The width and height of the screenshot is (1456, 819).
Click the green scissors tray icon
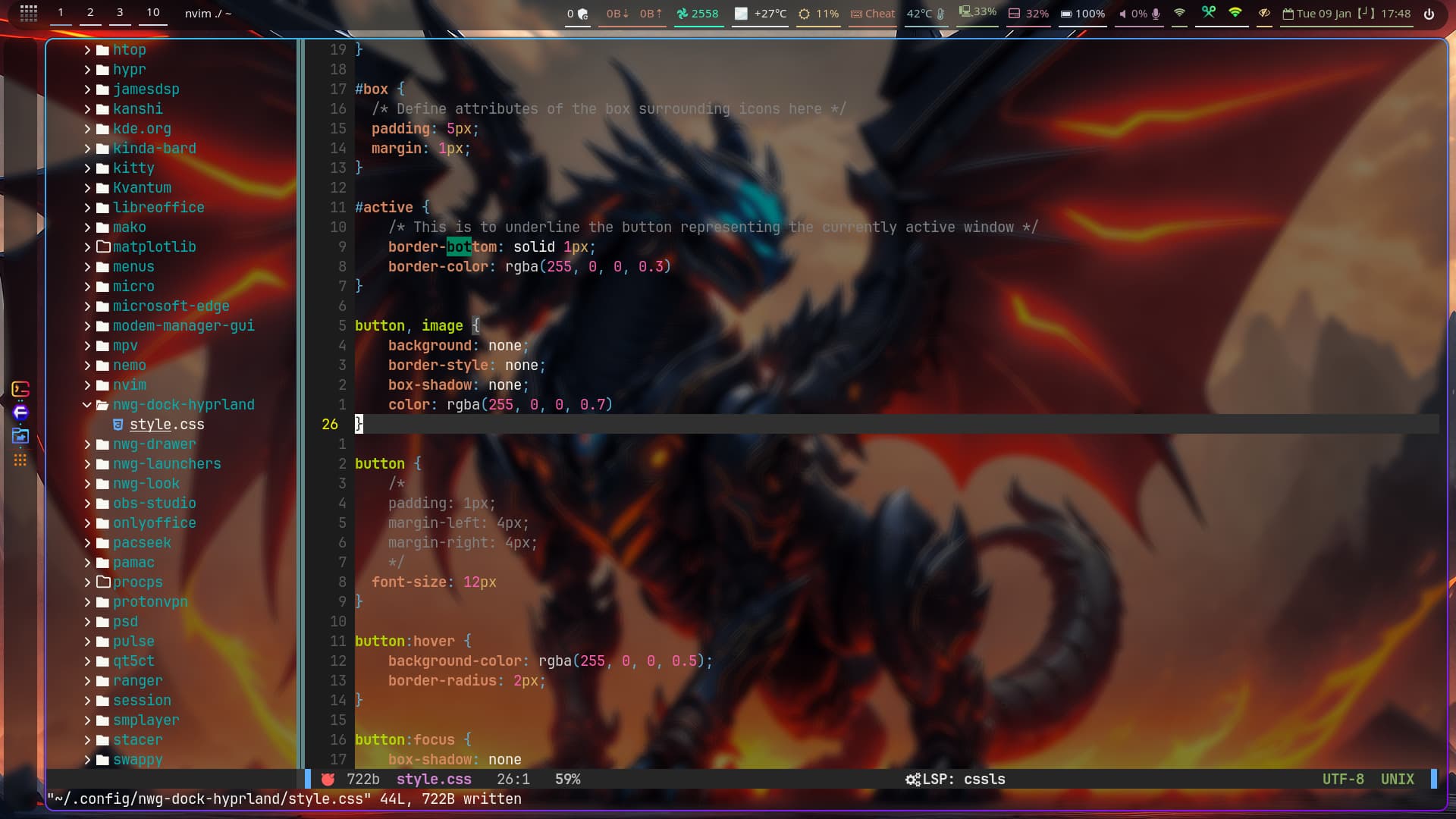click(1209, 12)
